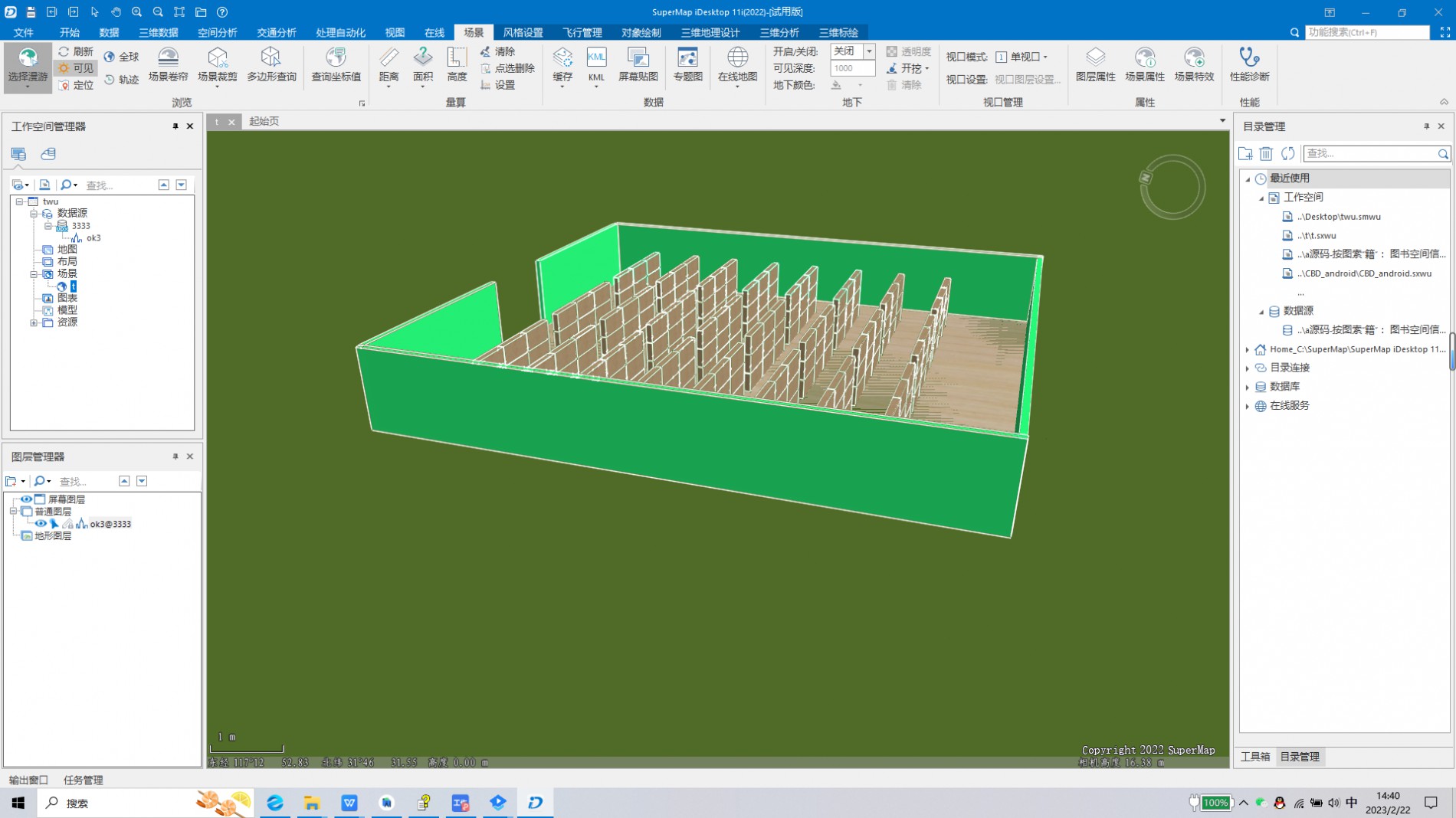Viewport: 1456px width, 818px height.
Task: Click the 设置 measurement settings button
Action: click(x=498, y=85)
